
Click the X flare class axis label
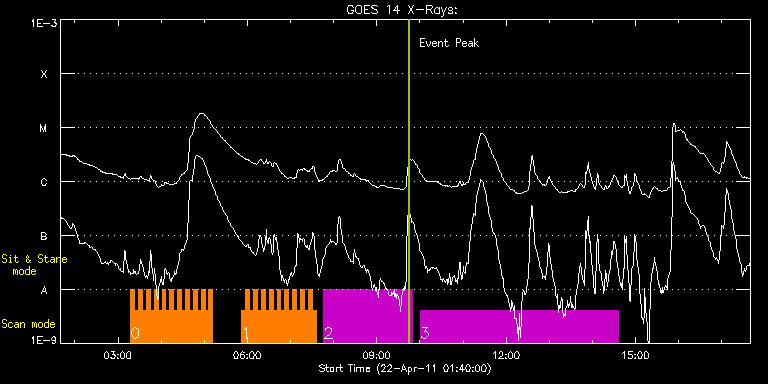(44, 74)
